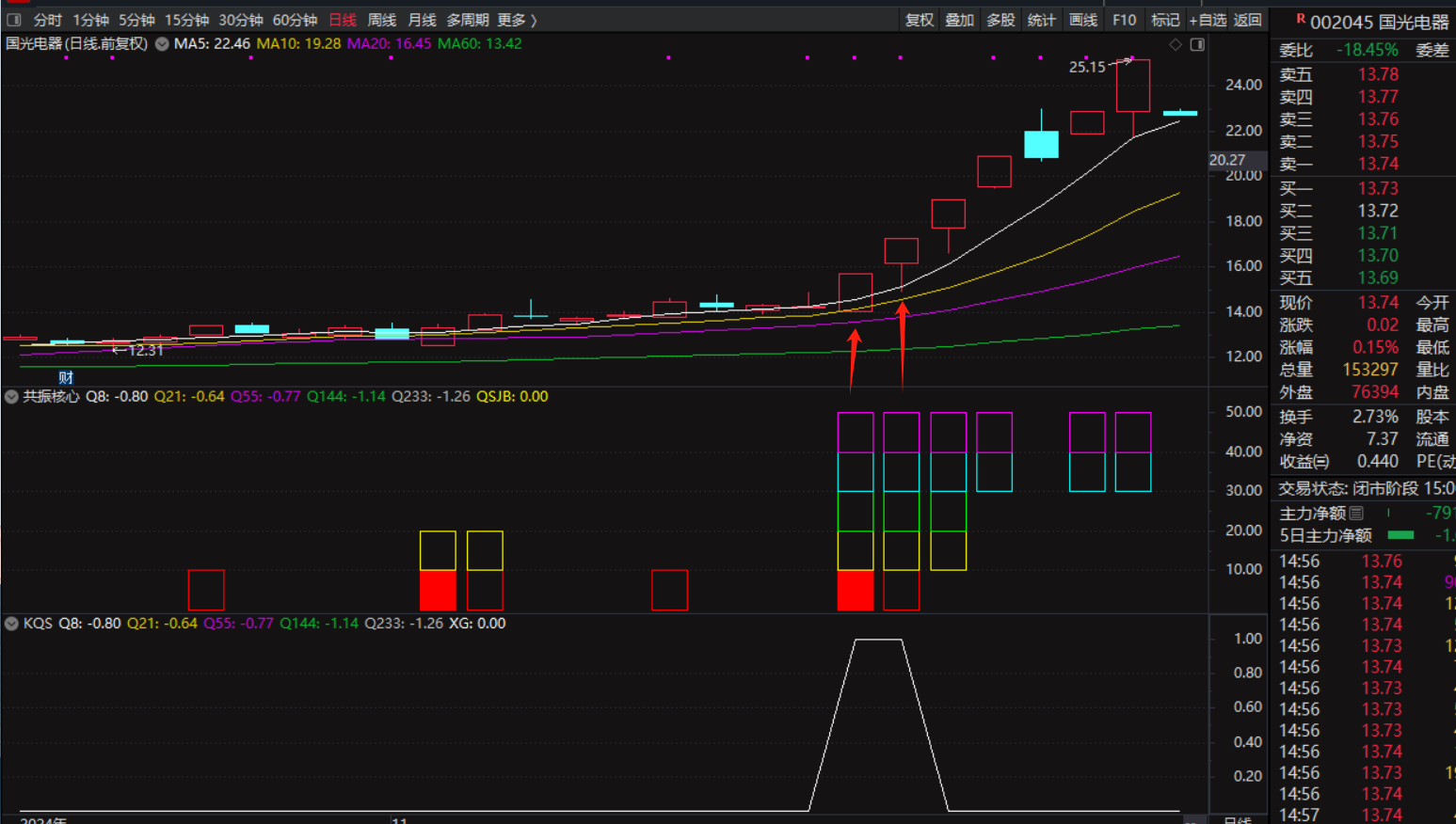
Task: Switch to 分时 intraday tab
Action: coord(47,20)
